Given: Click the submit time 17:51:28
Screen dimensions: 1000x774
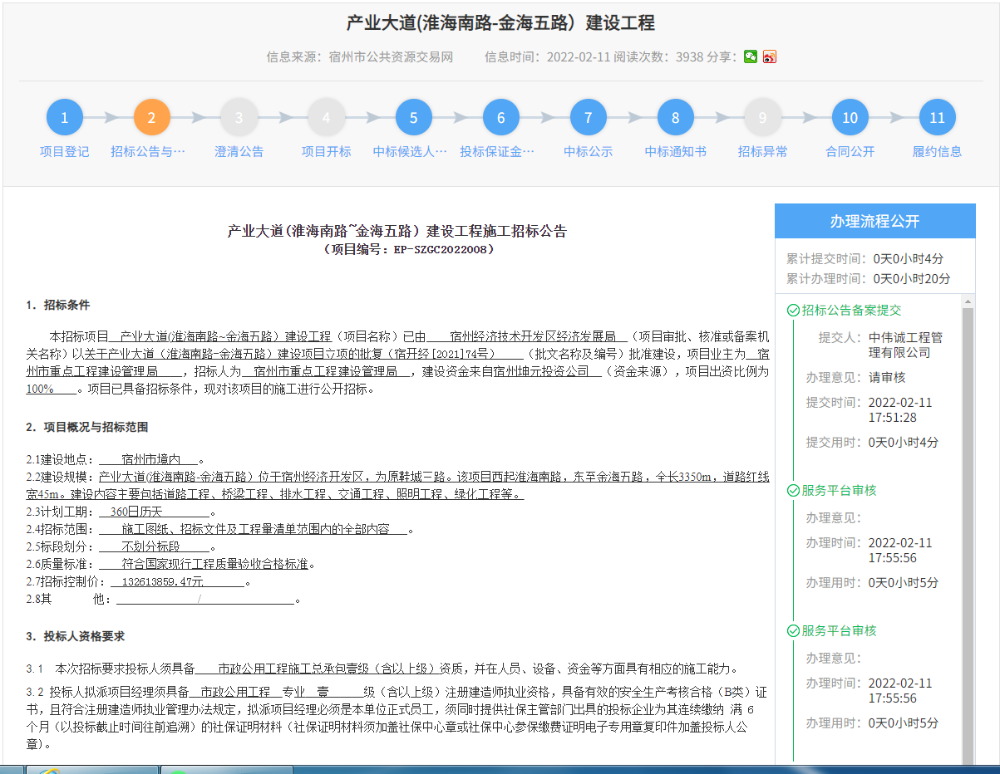Looking at the screenshot, I should click(x=892, y=418).
